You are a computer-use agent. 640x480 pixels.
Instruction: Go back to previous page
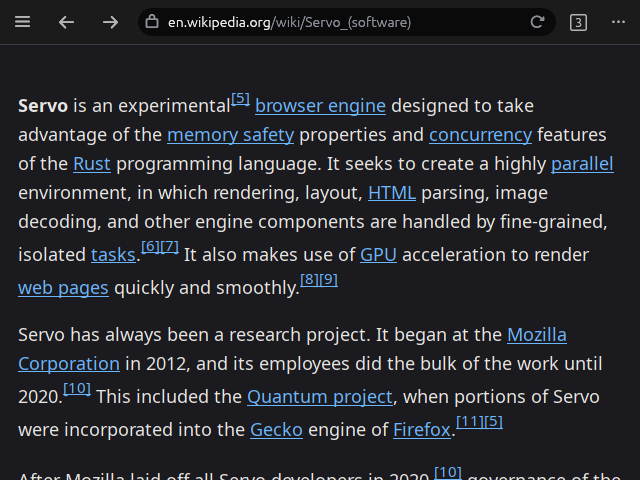click(x=67, y=22)
